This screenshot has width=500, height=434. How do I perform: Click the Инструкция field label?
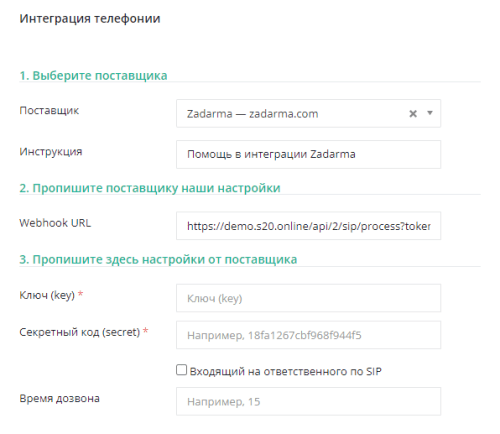[x=51, y=152]
